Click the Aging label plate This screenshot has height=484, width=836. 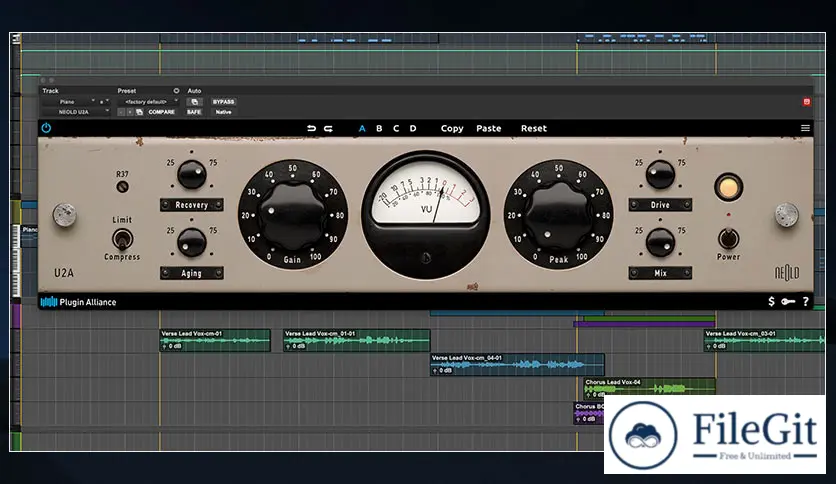(x=191, y=273)
